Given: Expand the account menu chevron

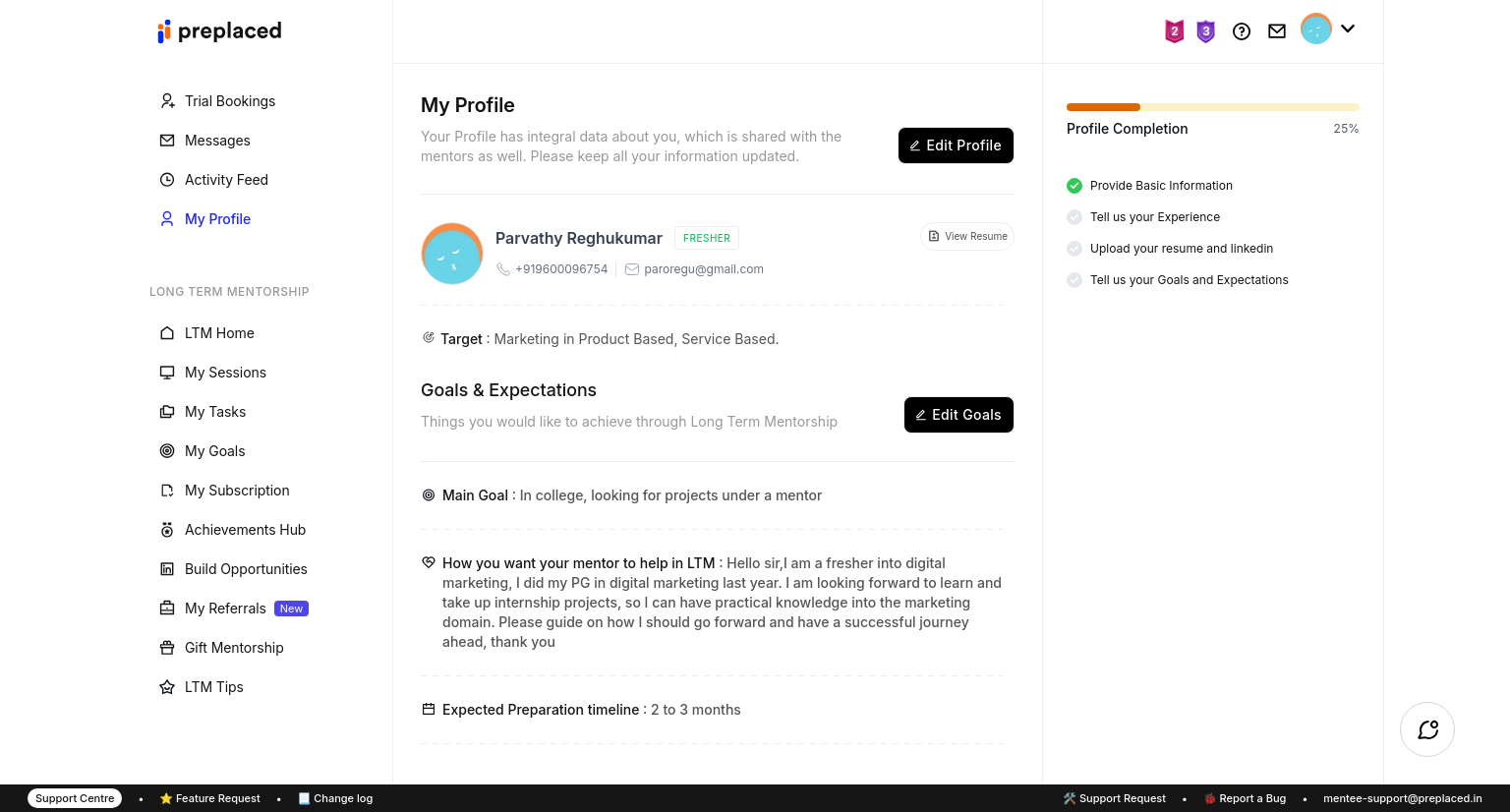Looking at the screenshot, I should (1348, 29).
